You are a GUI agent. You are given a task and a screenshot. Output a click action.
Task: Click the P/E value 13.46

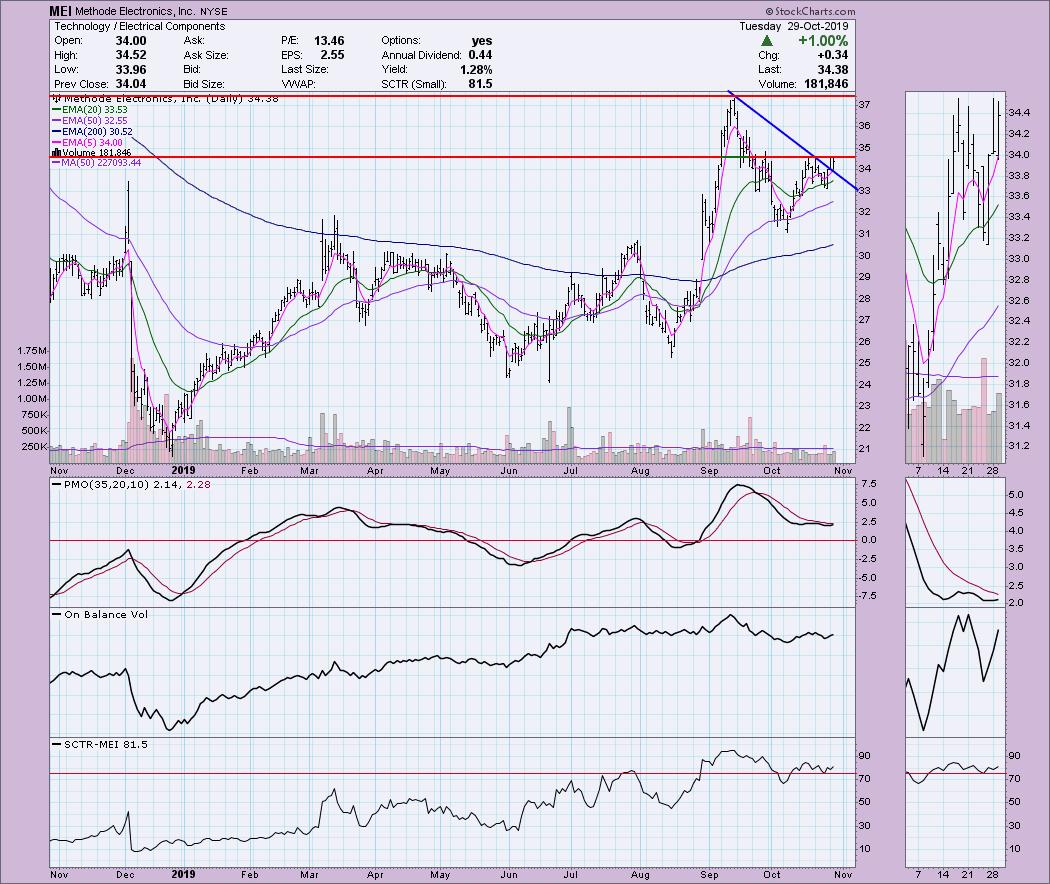point(329,41)
